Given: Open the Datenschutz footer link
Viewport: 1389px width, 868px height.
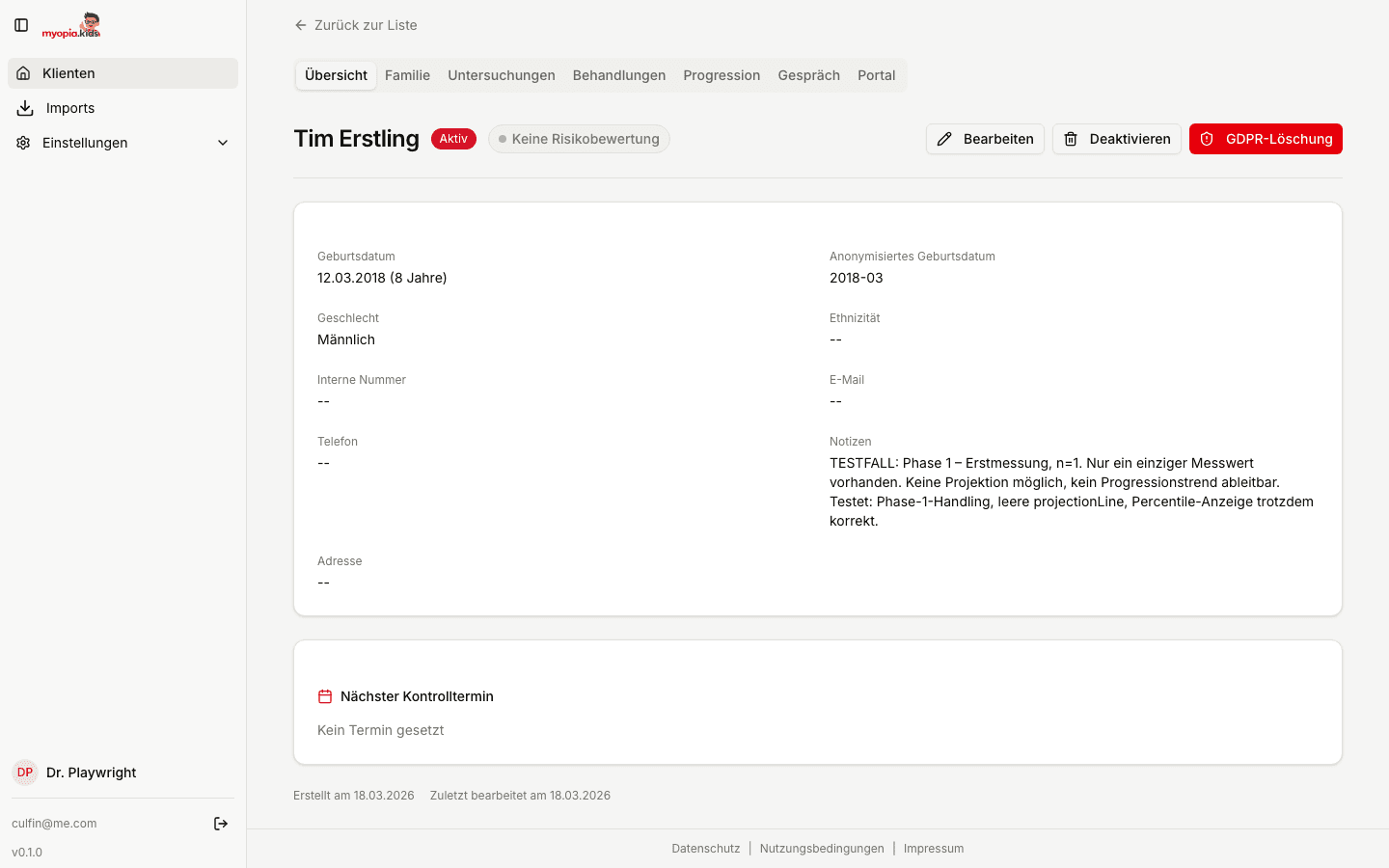Looking at the screenshot, I should (x=706, y=849).
